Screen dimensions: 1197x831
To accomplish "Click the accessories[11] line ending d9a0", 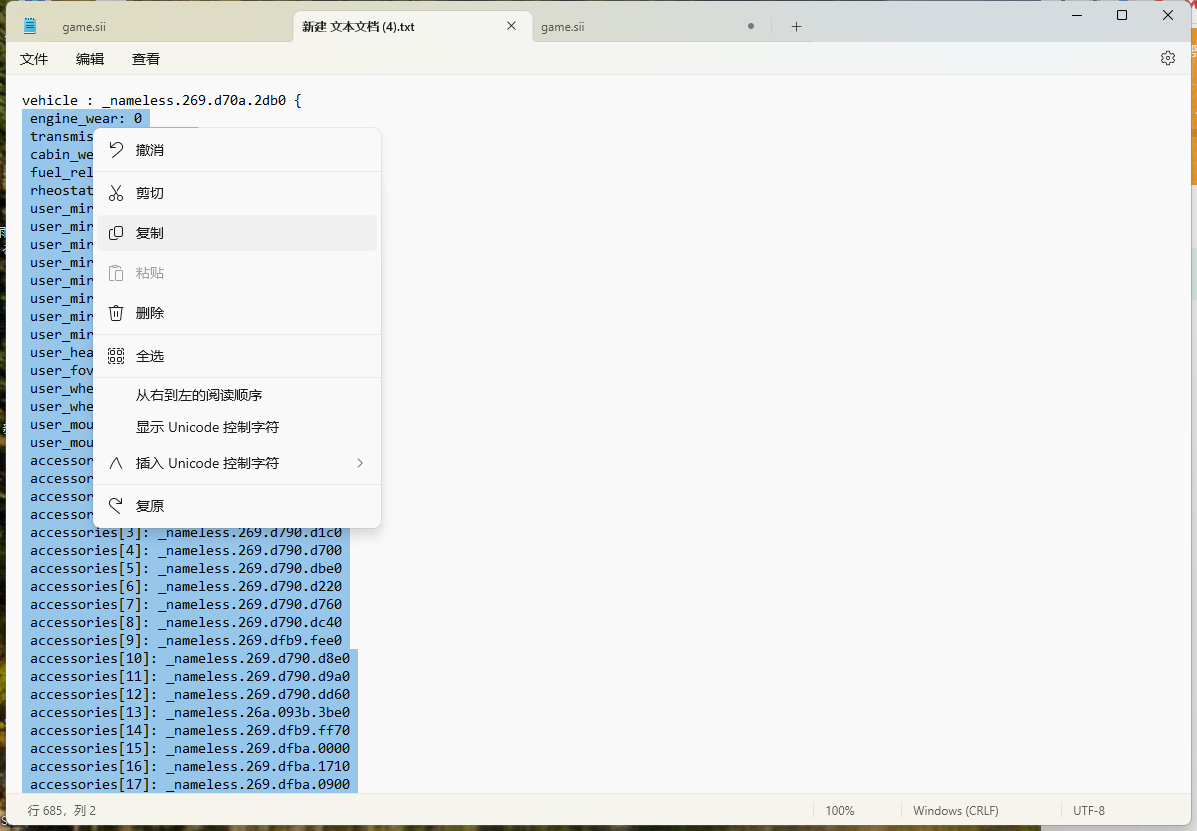I will click(x=190, y=676).
